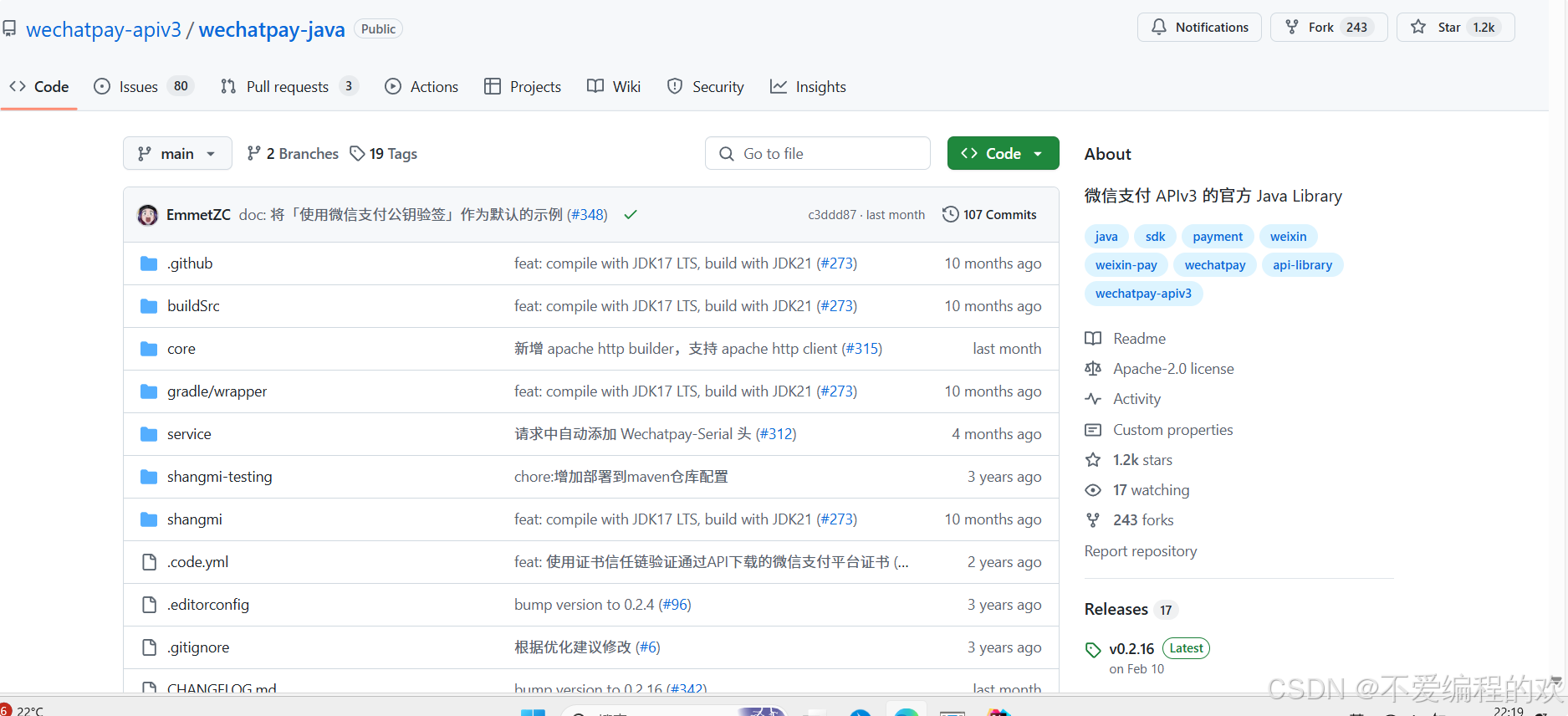Viewport: 1568px width, 716px height.
Task: Open the Releases 17 heading link
Action: (1131, 609)
